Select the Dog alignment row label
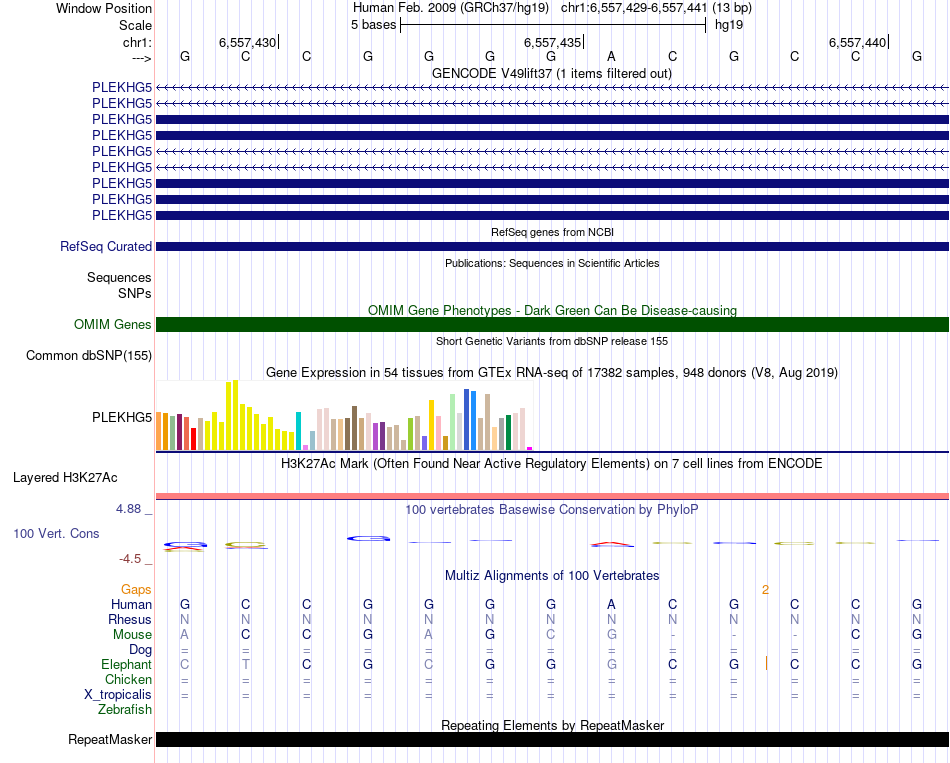 (140, 650)
